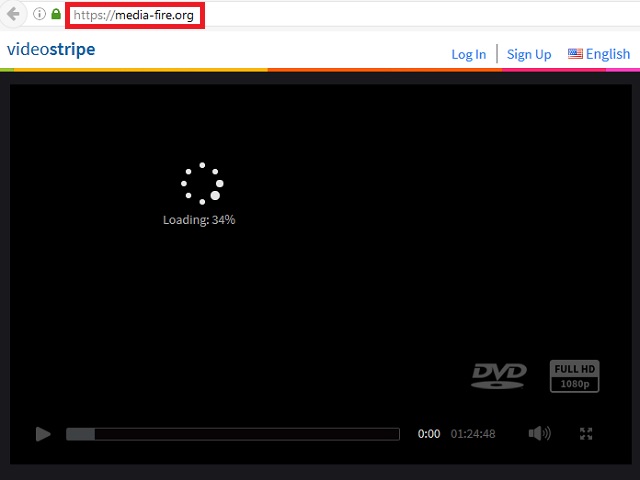Image resolution: width=640 pixels, height=480 pixels.
Task: Click the DVD logo badge
Action: click(499, 376)
